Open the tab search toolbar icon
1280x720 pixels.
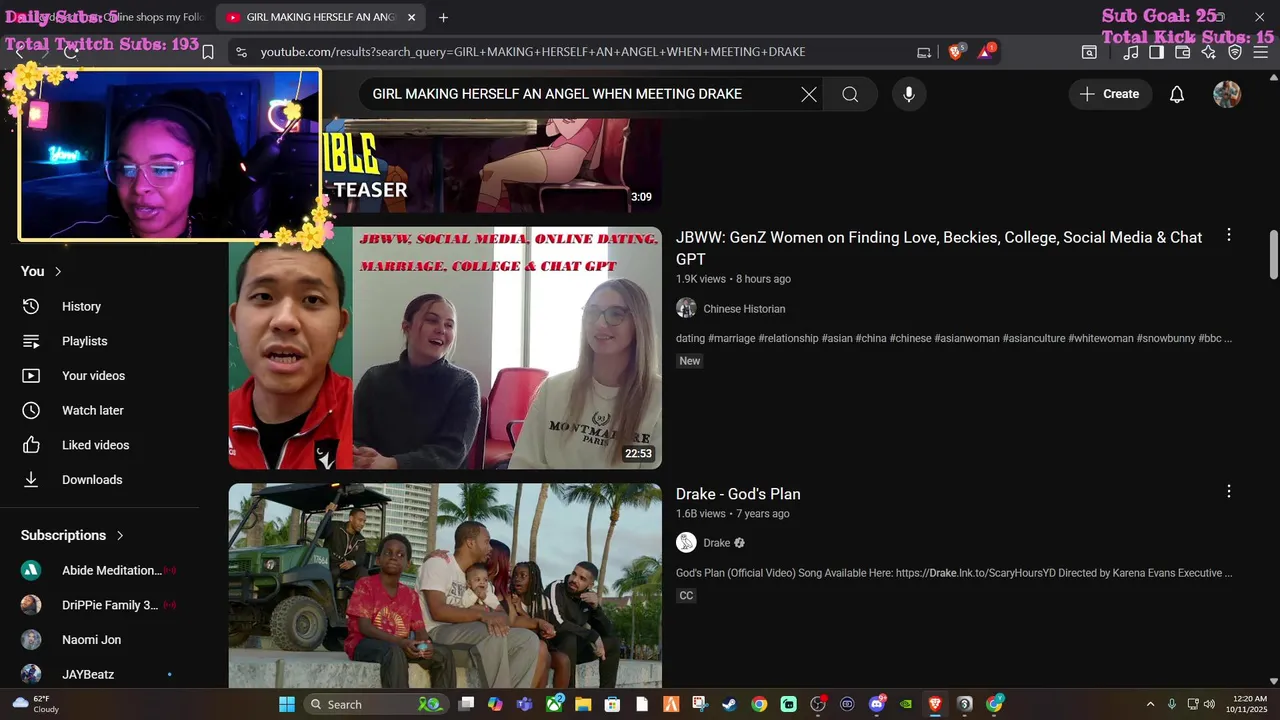pos(1089,52)
